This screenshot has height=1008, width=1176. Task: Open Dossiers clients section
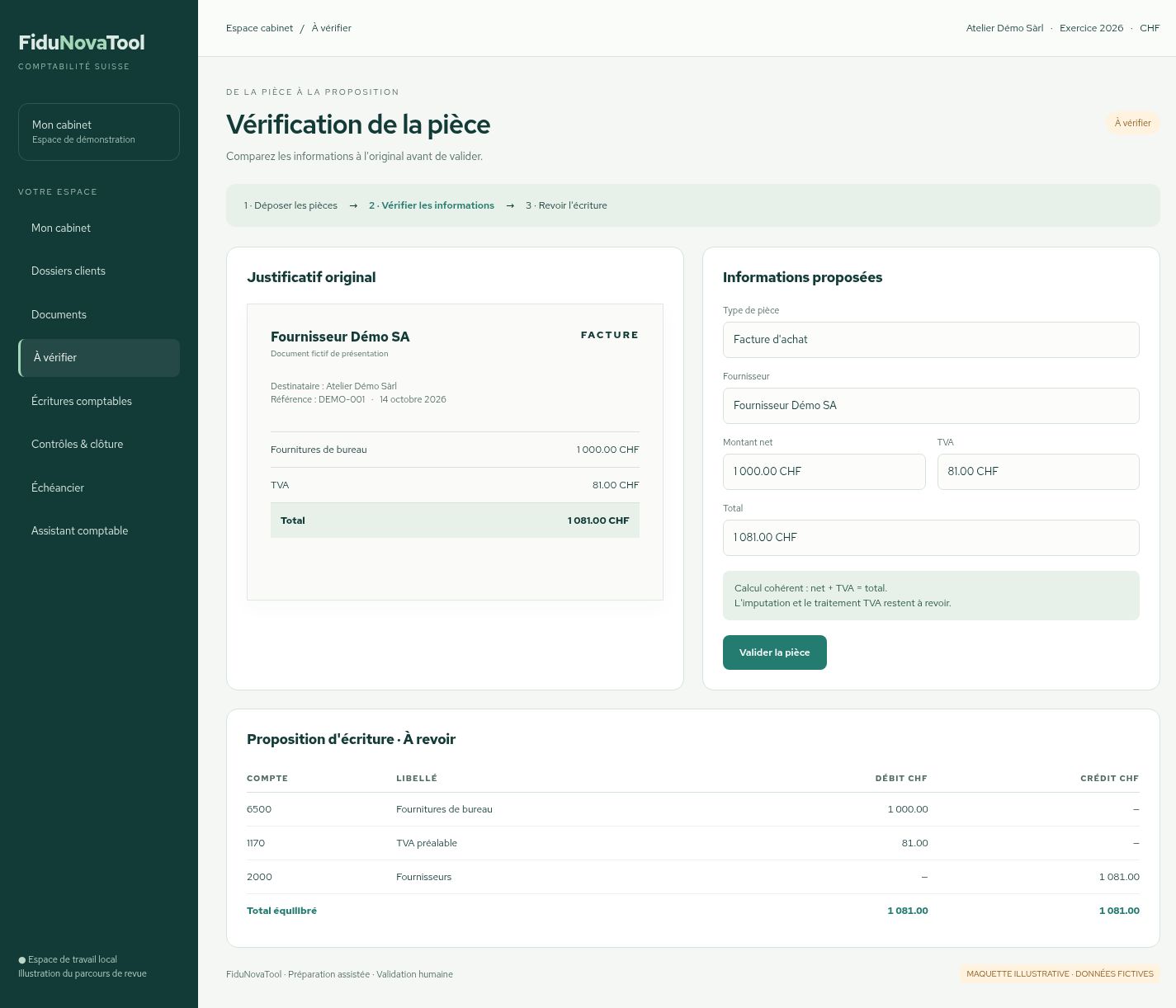pos(99,271)
